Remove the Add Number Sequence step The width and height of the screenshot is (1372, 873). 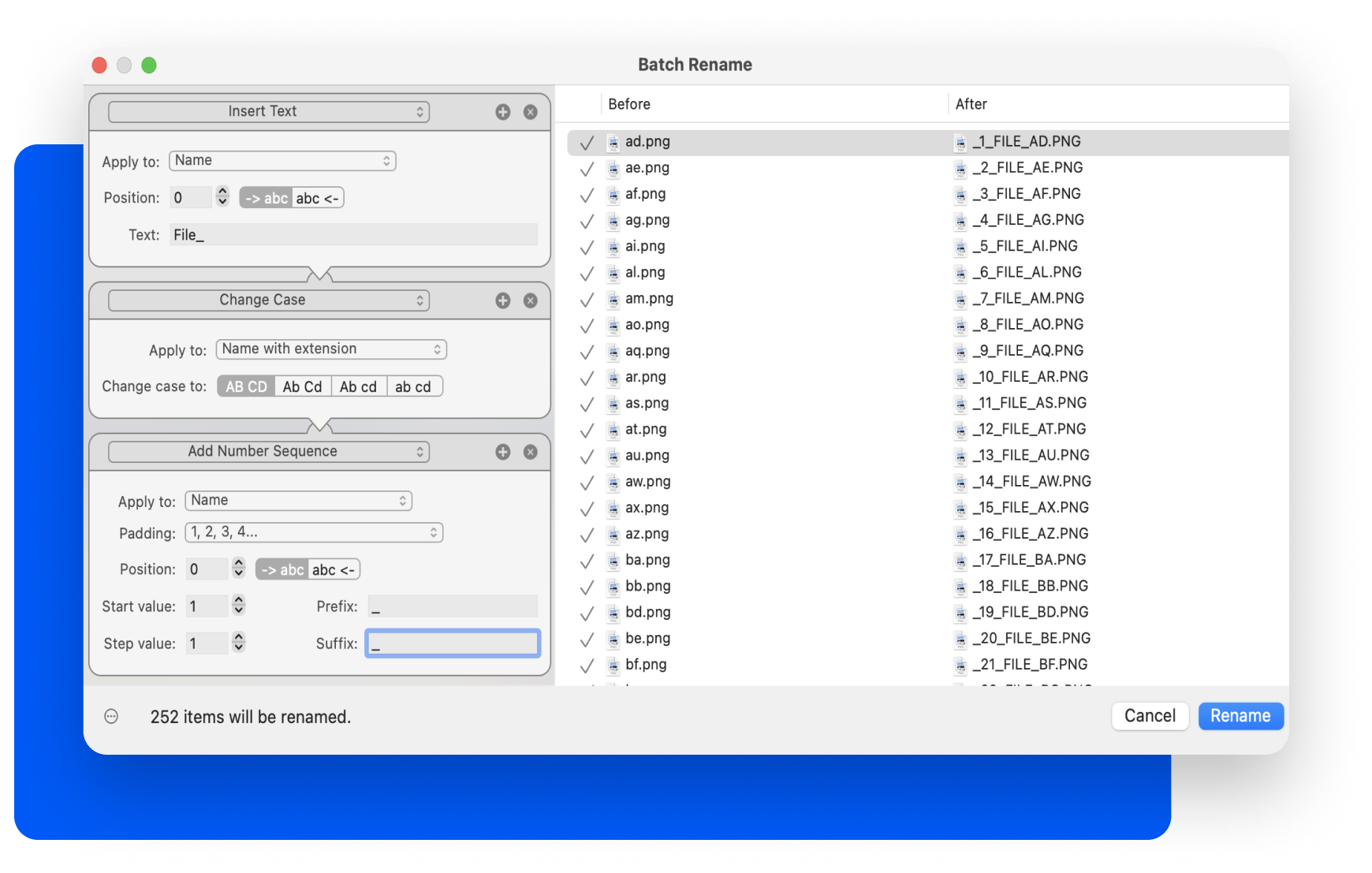531,452
